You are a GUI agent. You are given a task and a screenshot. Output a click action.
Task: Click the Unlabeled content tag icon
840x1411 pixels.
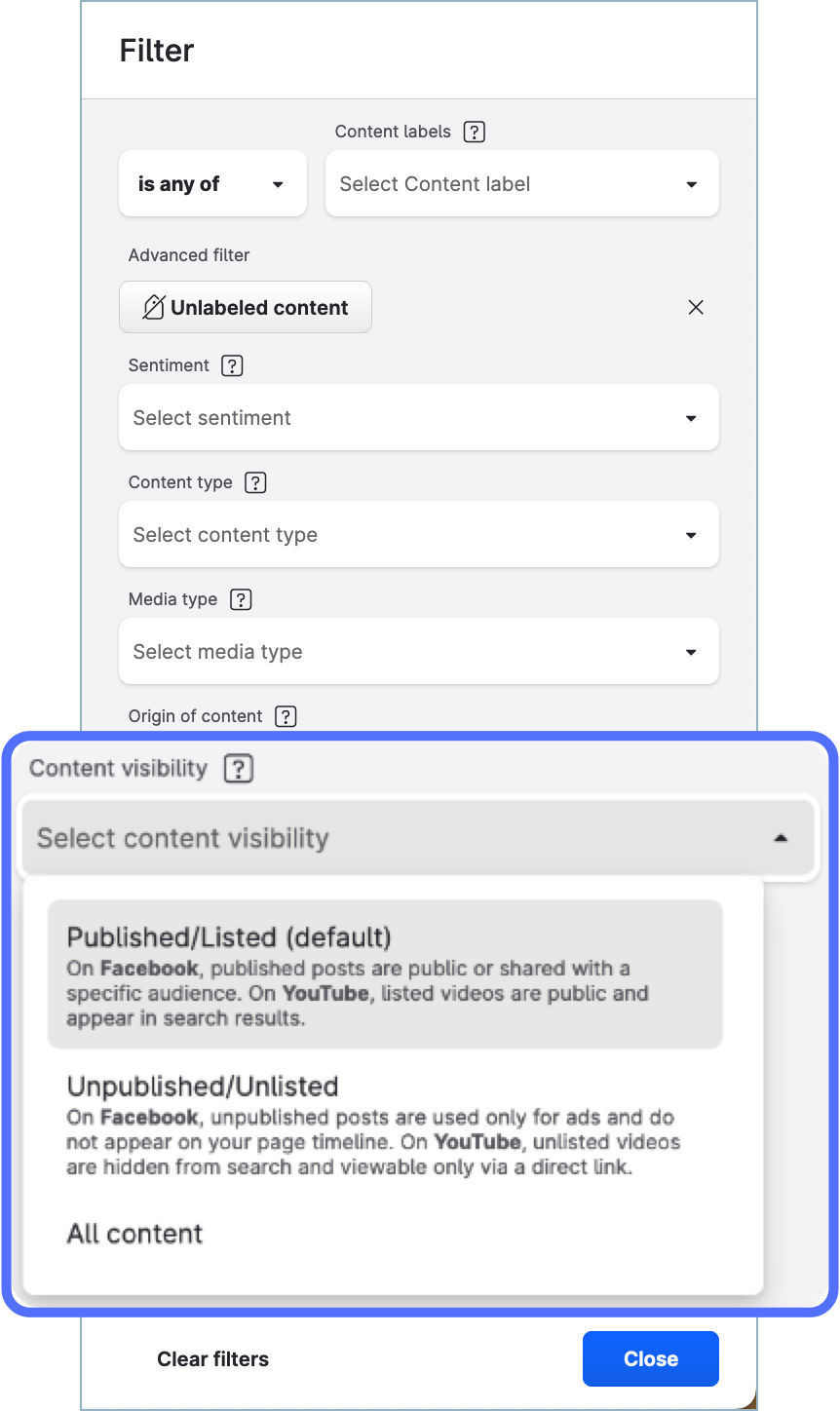click(154, 308)
